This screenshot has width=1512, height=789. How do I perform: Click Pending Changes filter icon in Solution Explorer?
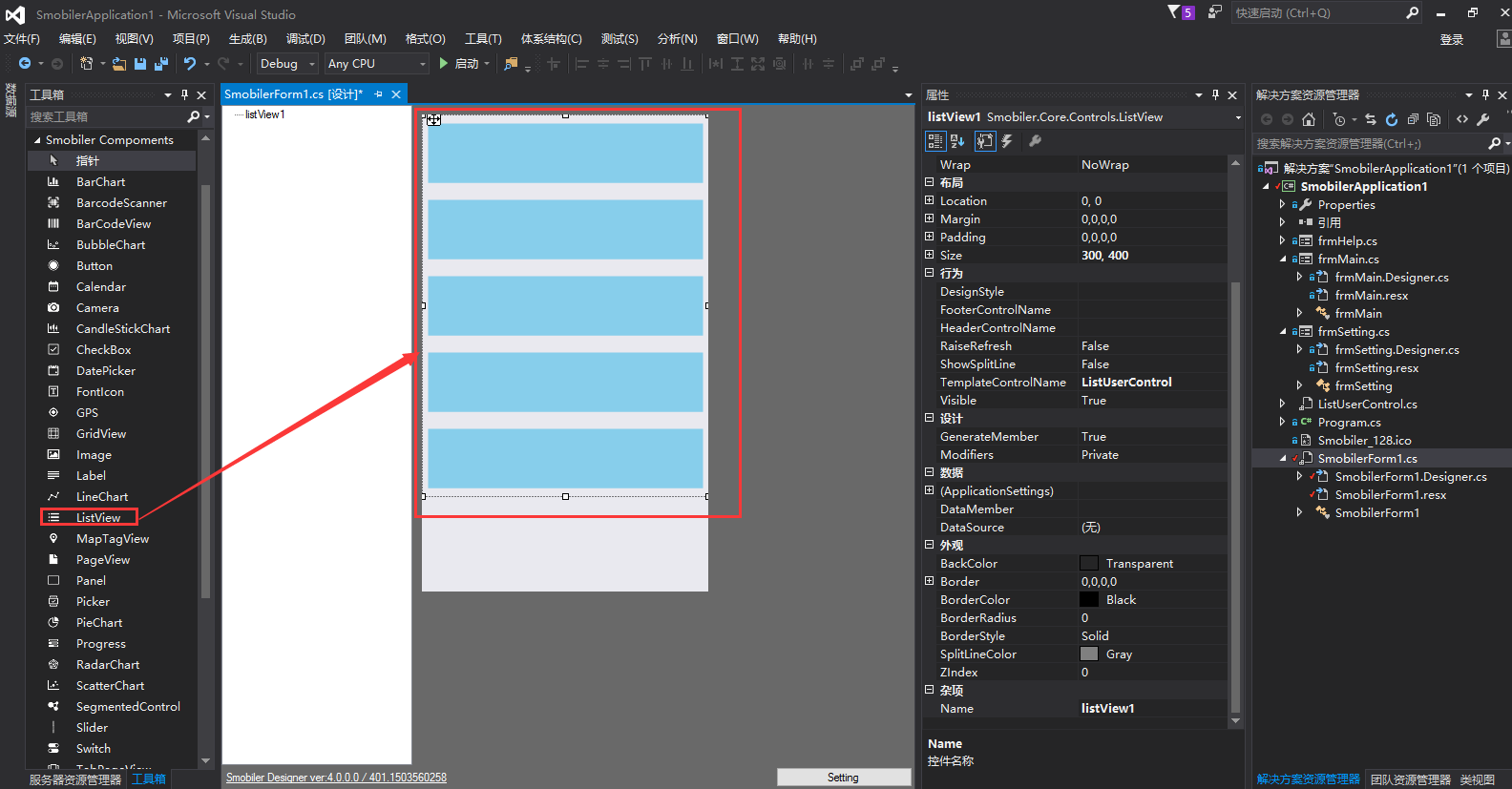(1340, 119)
